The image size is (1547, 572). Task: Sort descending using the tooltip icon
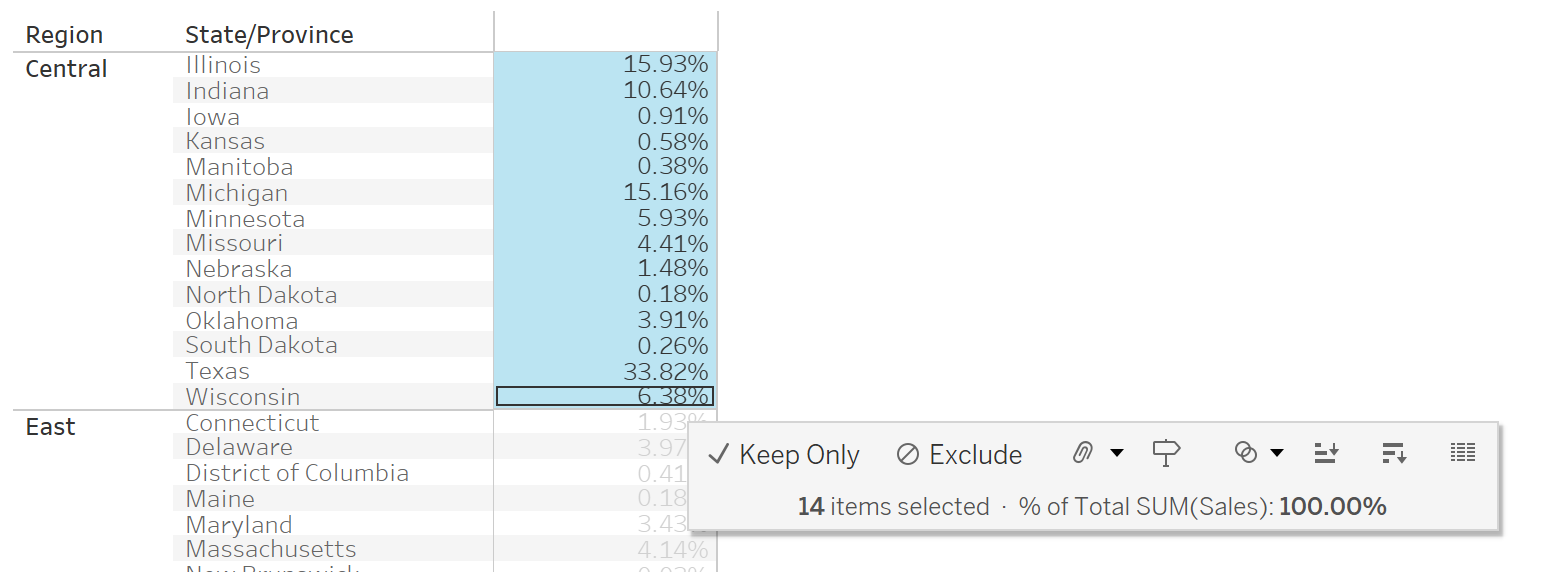click(1394, 454)
